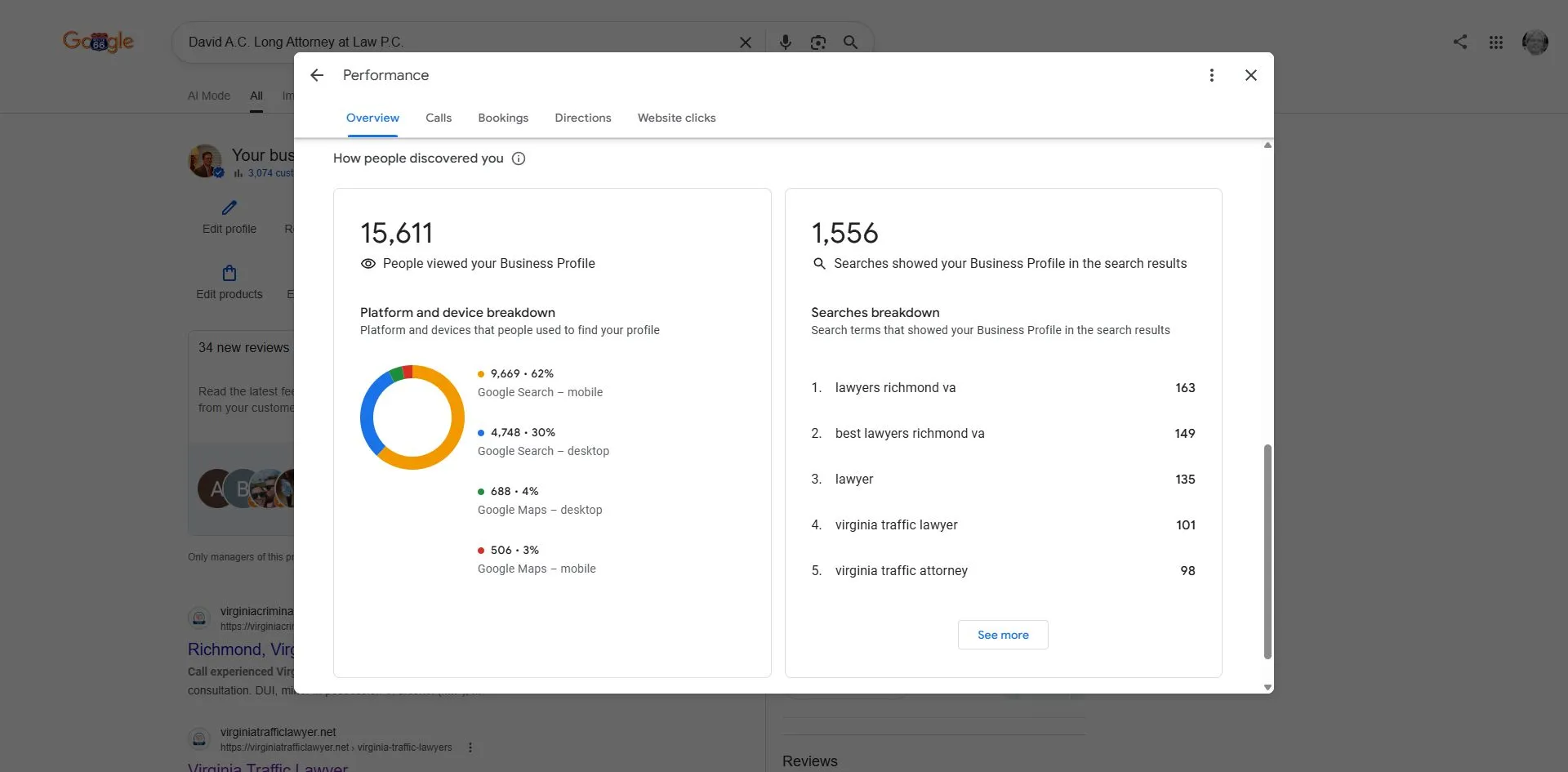The width and height of the screenshot is (1568, 772).
Task: Click the share icon in Google header
Action: pos(1460,42)
